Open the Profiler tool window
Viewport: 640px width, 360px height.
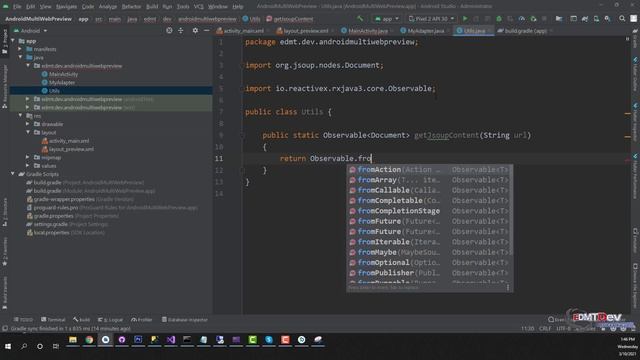[142, 320]
